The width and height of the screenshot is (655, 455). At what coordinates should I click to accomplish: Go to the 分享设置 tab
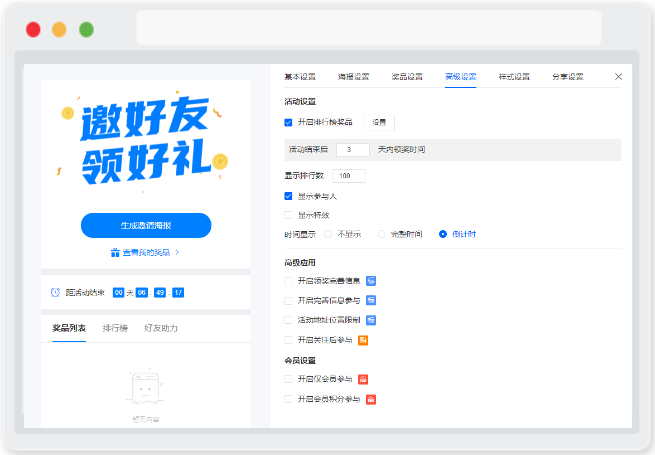pos(568,77)
